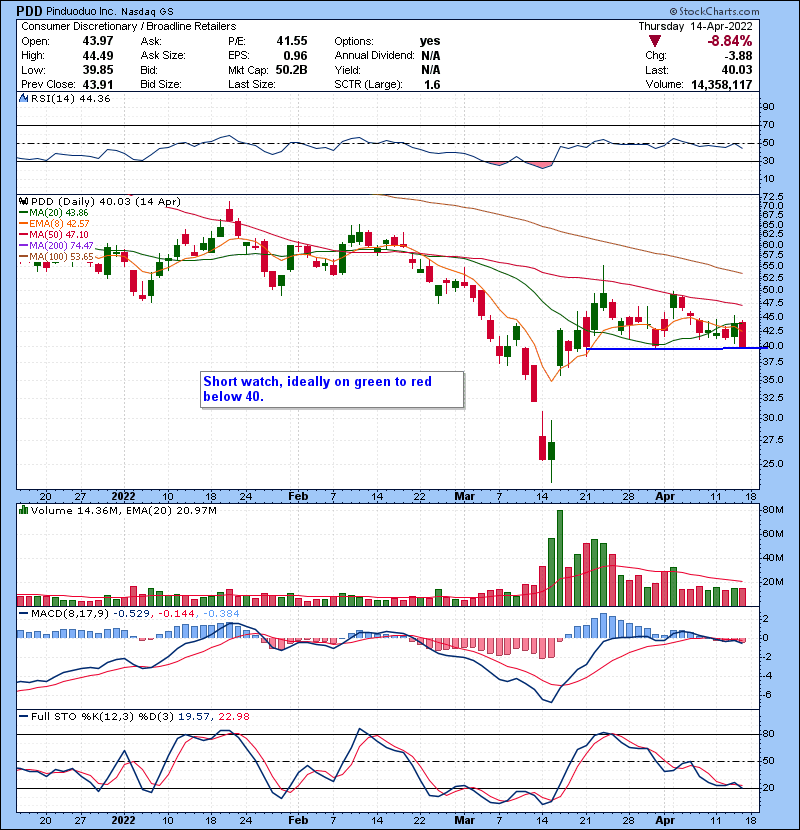The height and width of the screenshot is (830, 800).
Task: Click the Prev Close value 43.91
Action: pos(98,84)
